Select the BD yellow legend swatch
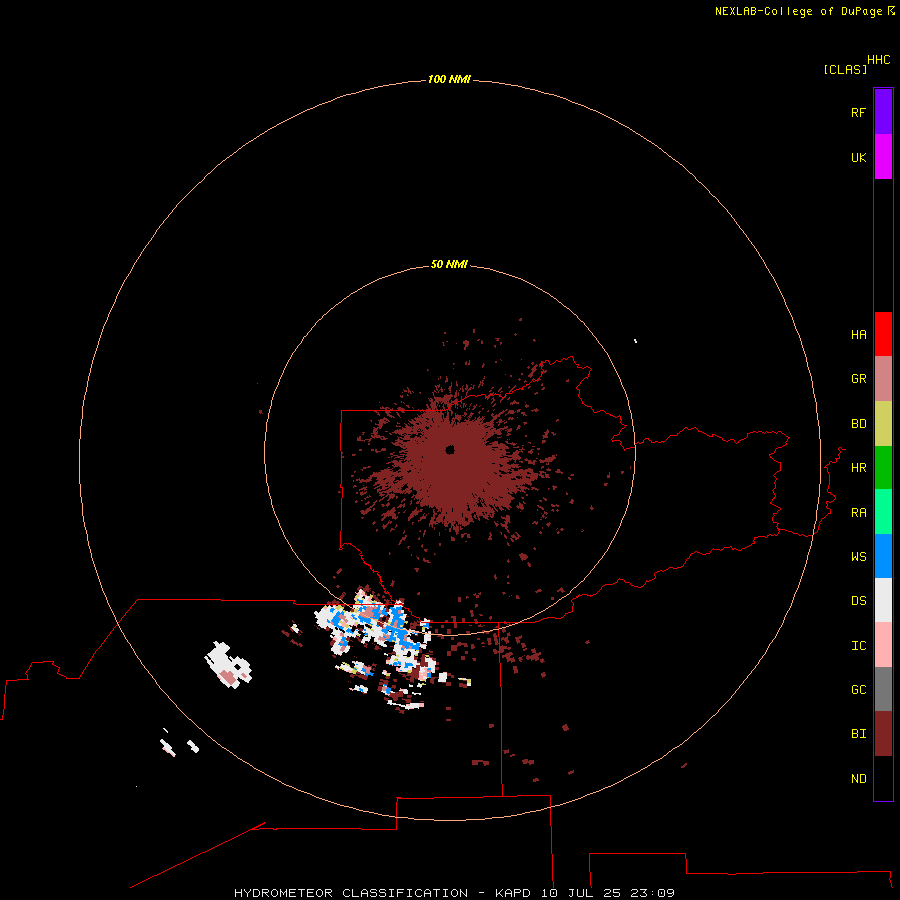Image resolution: width=900 pixels, height=900 pixels. pos(883,424)
